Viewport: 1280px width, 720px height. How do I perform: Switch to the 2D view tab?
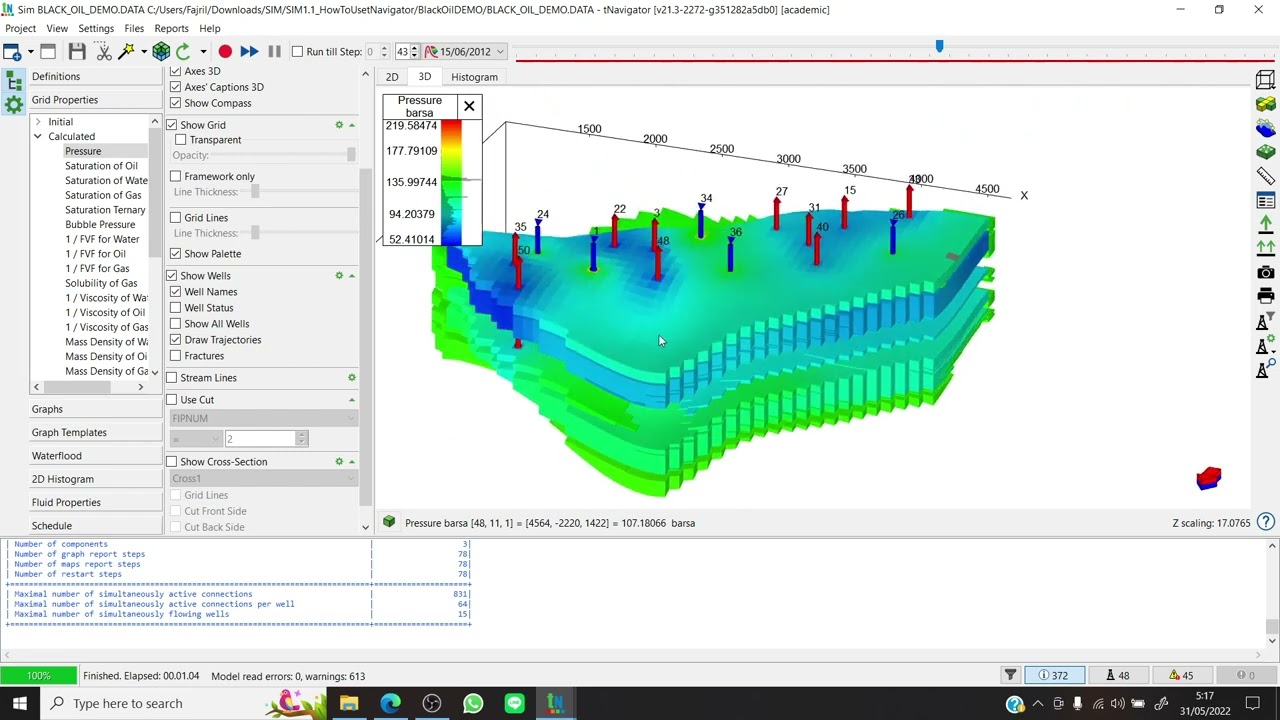(x=392, y=77)
